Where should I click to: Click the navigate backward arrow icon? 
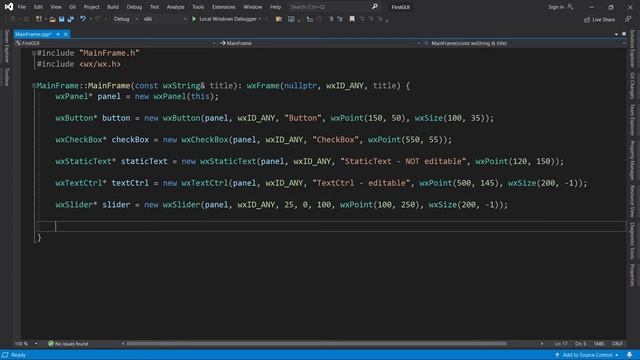pyautogui.click(x=12, y=19)
